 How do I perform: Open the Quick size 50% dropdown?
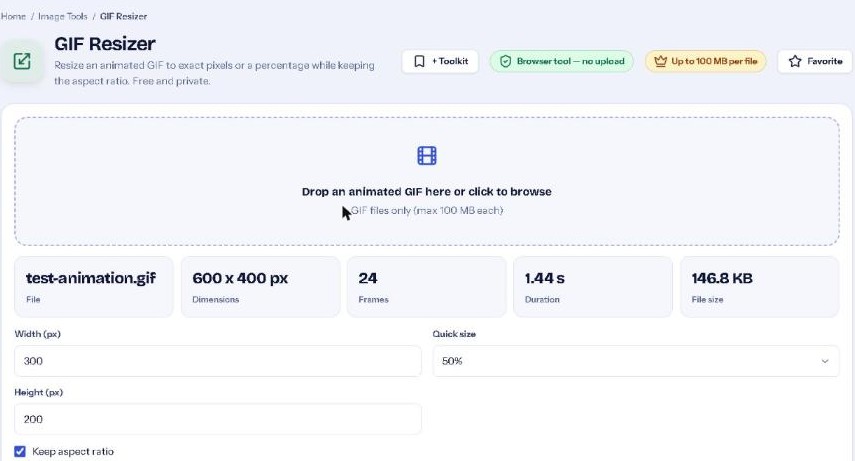636,361
